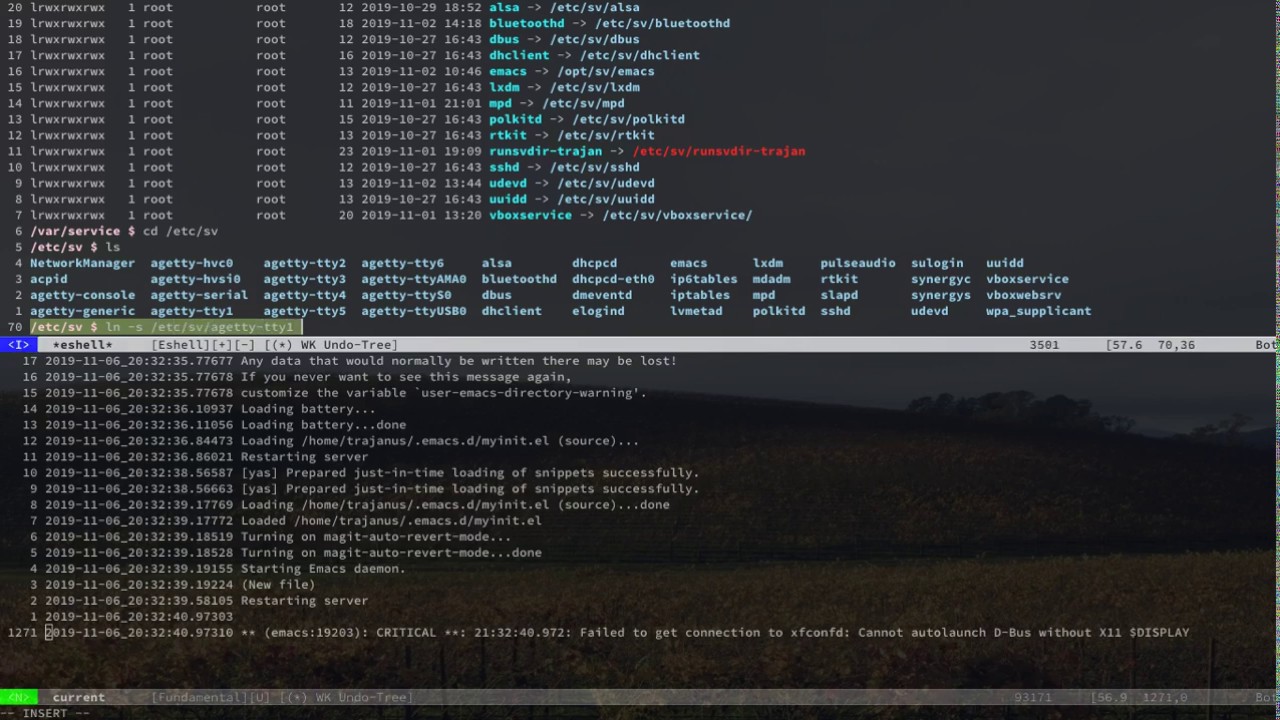Click the lxdm -> /etc/sv/lxdm entry
The height and width of the screenshot is (720, 1280).
(564, 87)
